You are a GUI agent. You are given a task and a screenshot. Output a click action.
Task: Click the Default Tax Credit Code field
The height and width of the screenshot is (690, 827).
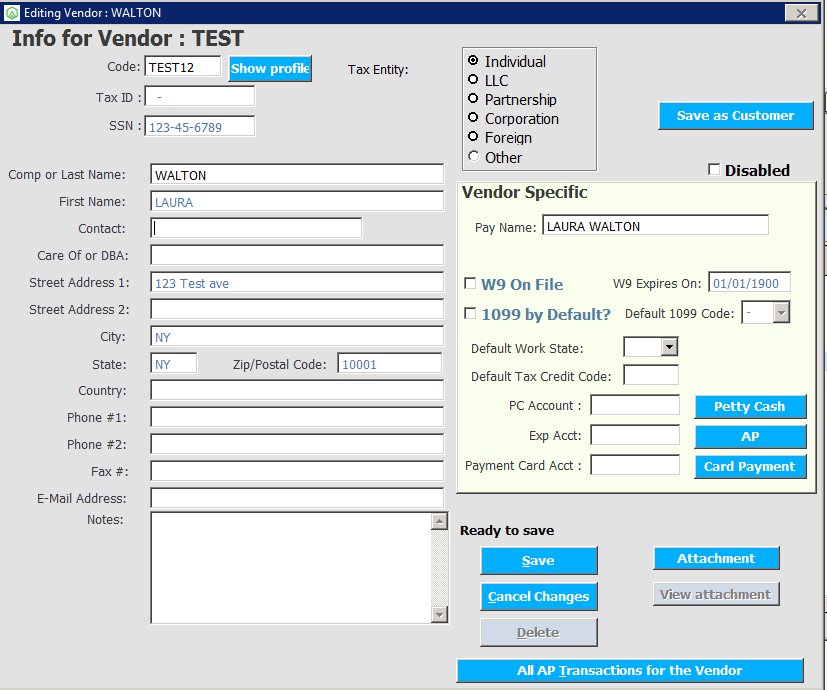(x=651, y=376)
